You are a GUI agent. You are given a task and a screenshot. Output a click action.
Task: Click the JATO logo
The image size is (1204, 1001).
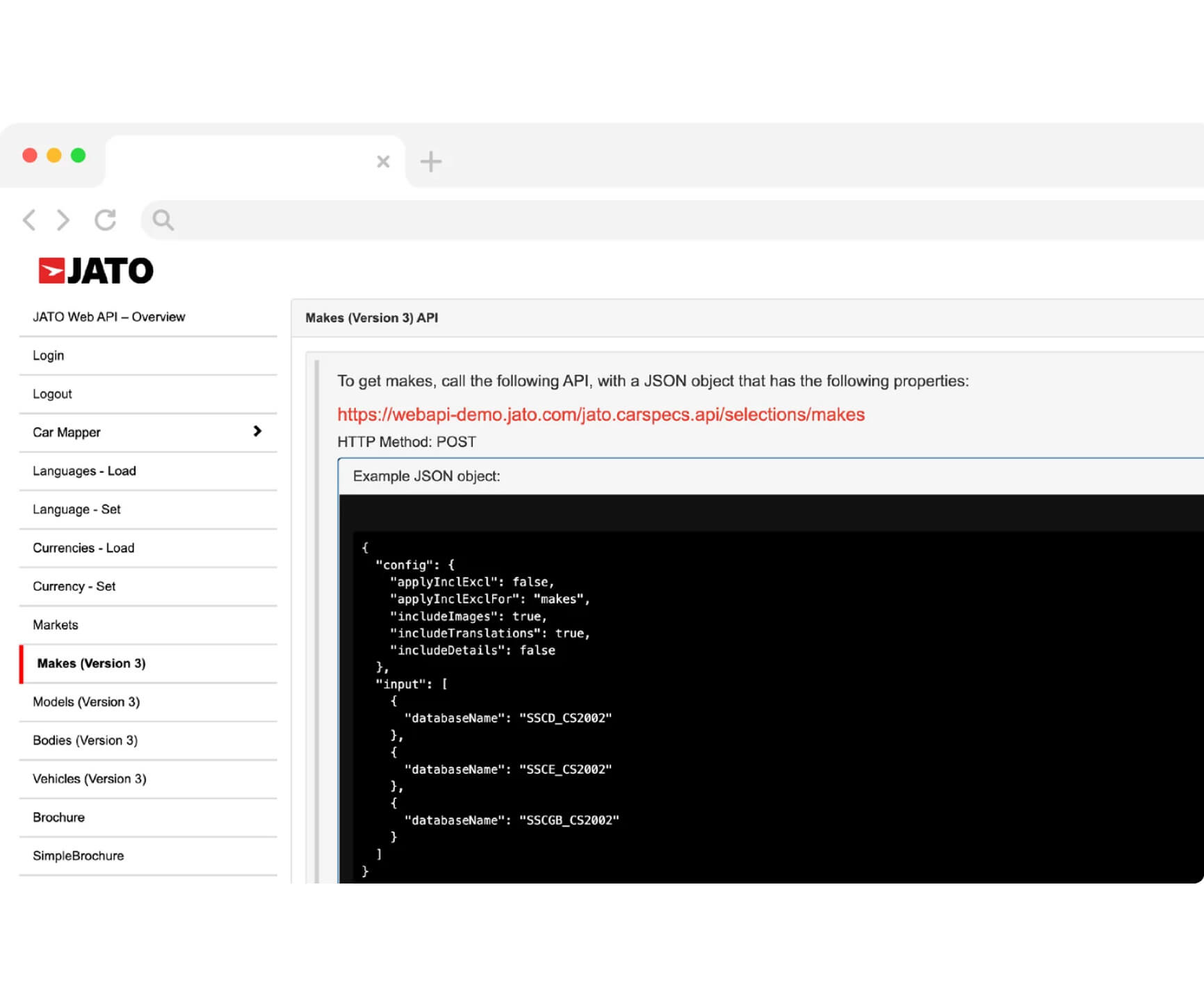click(x=96, y=270)
